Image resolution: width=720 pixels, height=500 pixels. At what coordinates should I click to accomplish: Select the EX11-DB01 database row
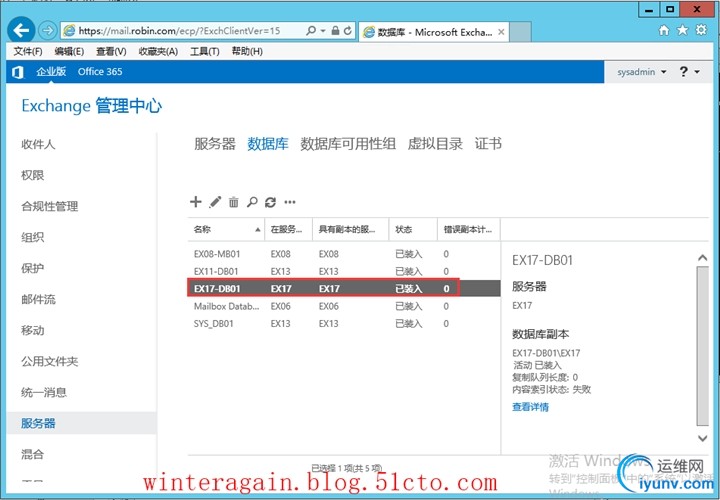point(344,271)
